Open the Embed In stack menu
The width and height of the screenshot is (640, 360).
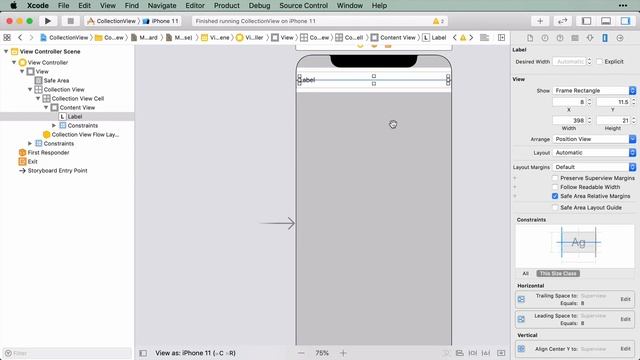pyautogui.click(x=501, y=353)
